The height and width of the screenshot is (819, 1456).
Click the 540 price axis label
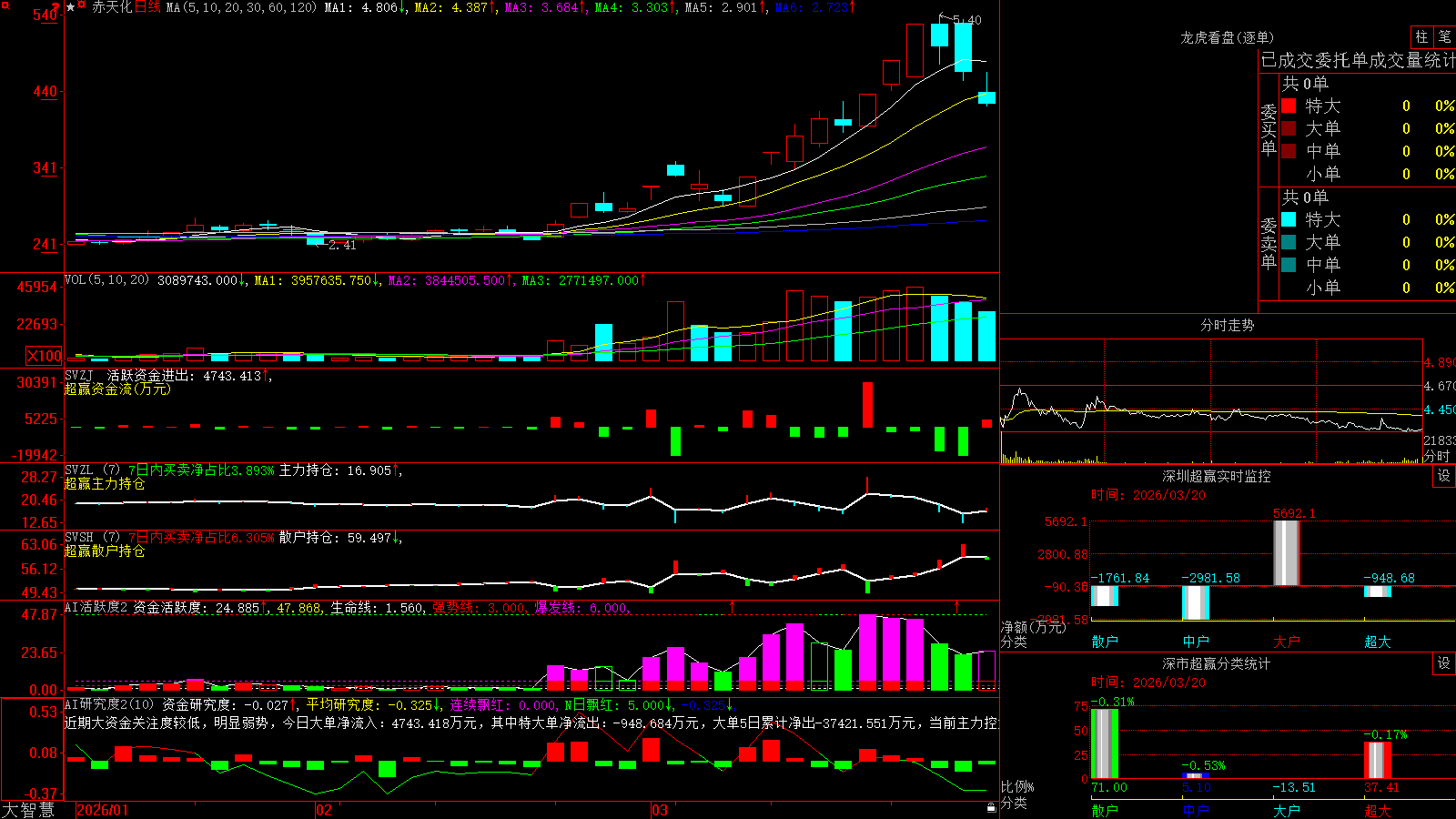(45, 15)
